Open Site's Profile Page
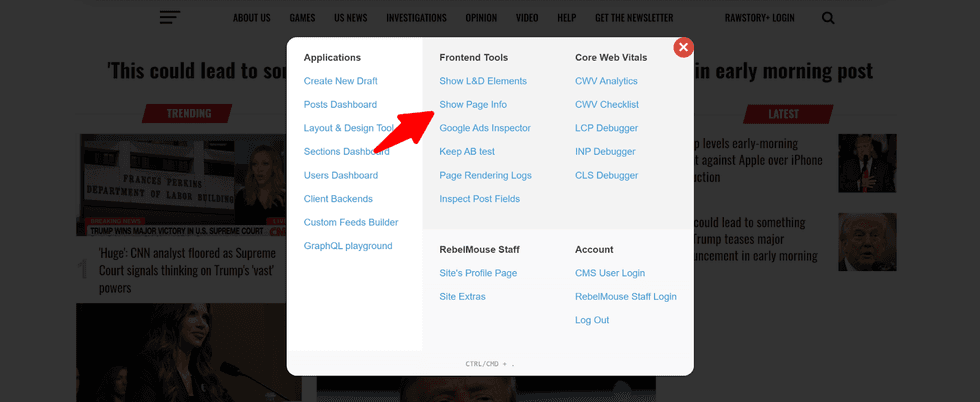The height and width of the screenshot is (402, 980). pos(478,273)
